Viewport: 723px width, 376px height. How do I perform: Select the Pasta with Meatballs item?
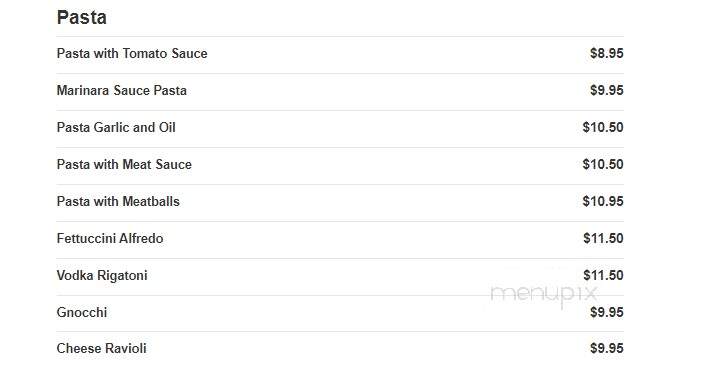click(118, 201)
